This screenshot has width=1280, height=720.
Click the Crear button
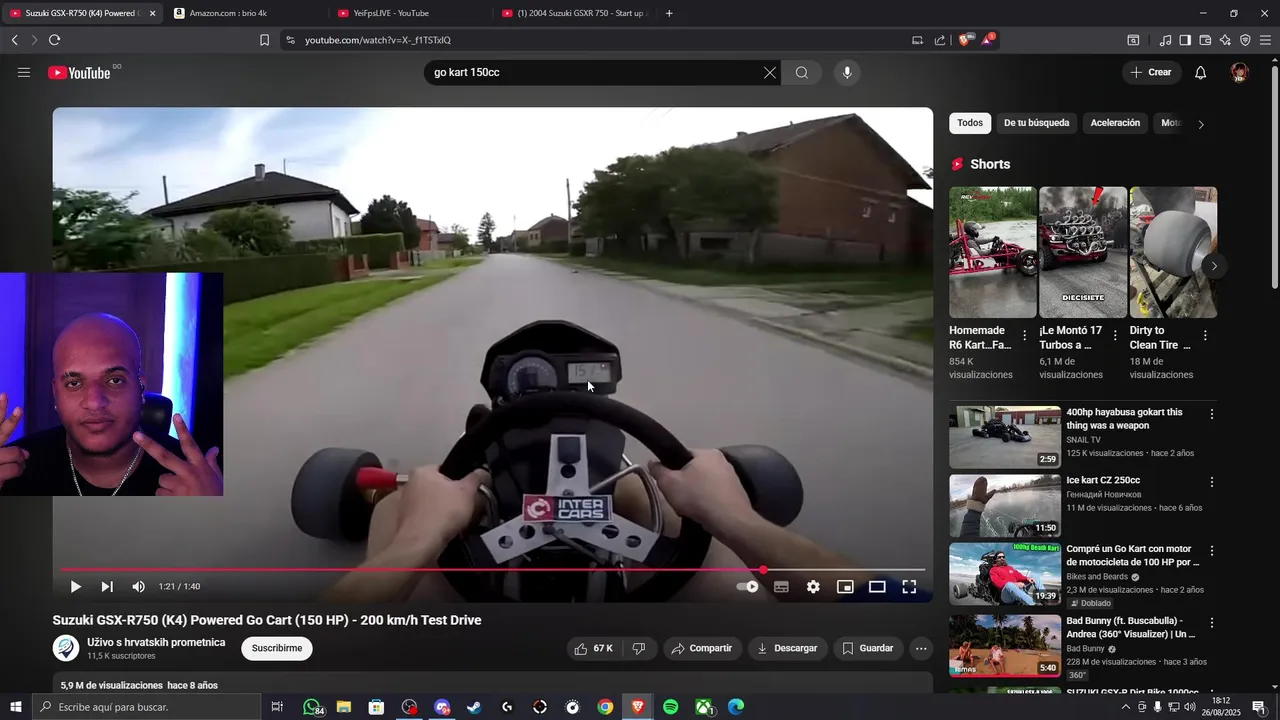(1151, 72)
